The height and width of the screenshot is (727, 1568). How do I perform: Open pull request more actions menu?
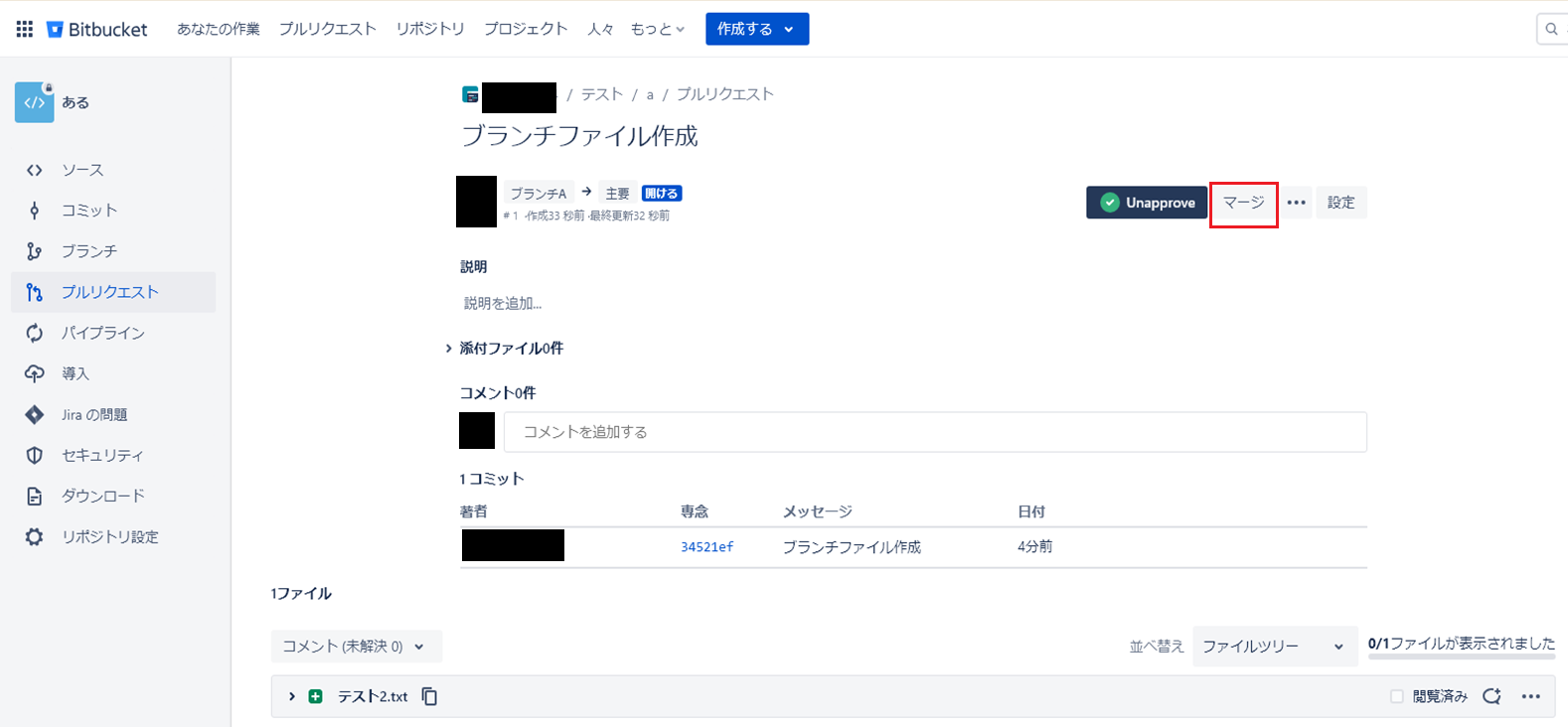pyautogui.click(x=1297, y=203)
